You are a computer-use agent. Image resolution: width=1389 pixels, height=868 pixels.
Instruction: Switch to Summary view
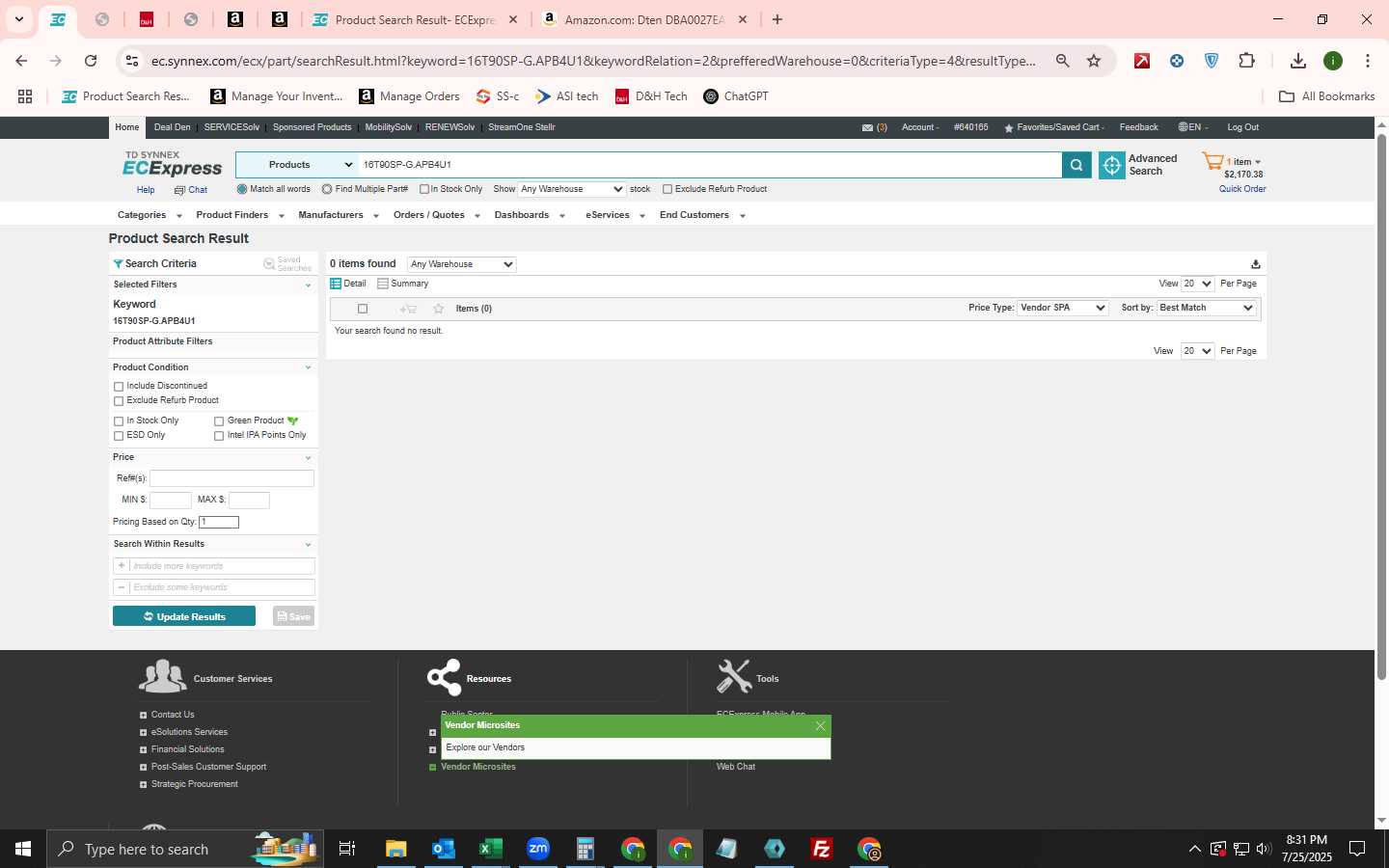point(403,284)
